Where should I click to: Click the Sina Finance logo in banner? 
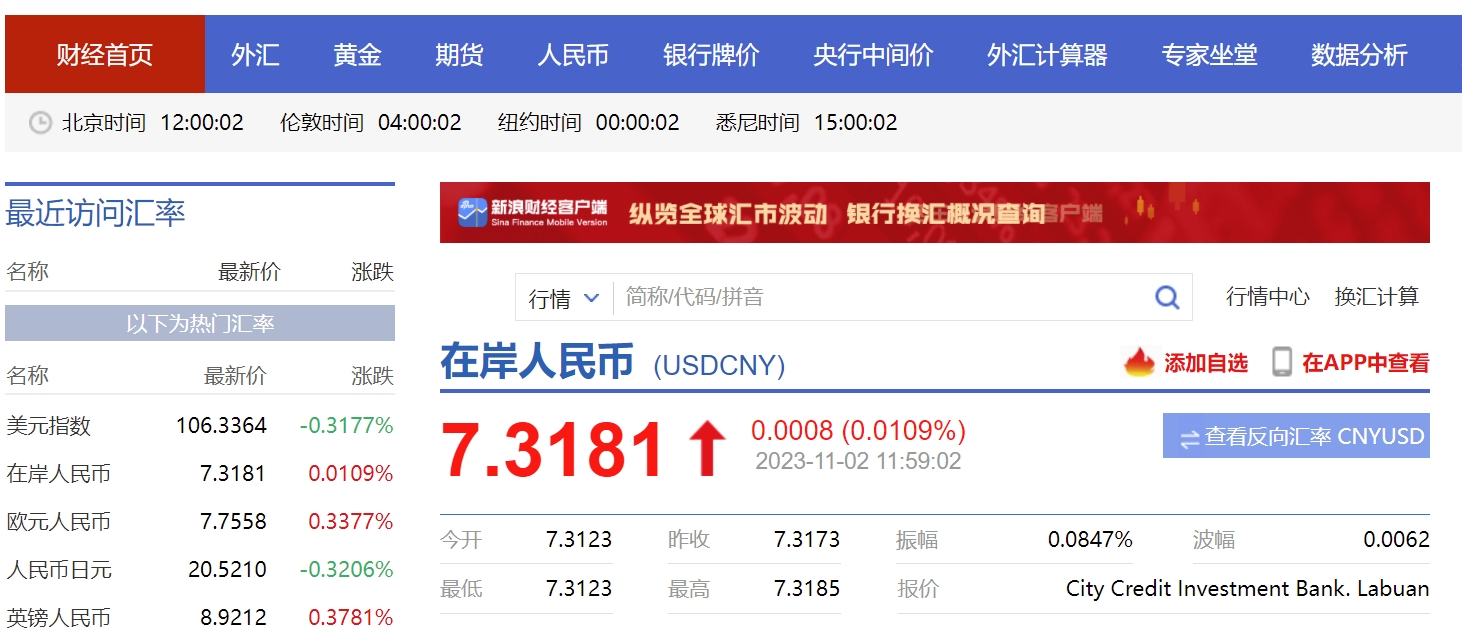[x=534, y=213]
